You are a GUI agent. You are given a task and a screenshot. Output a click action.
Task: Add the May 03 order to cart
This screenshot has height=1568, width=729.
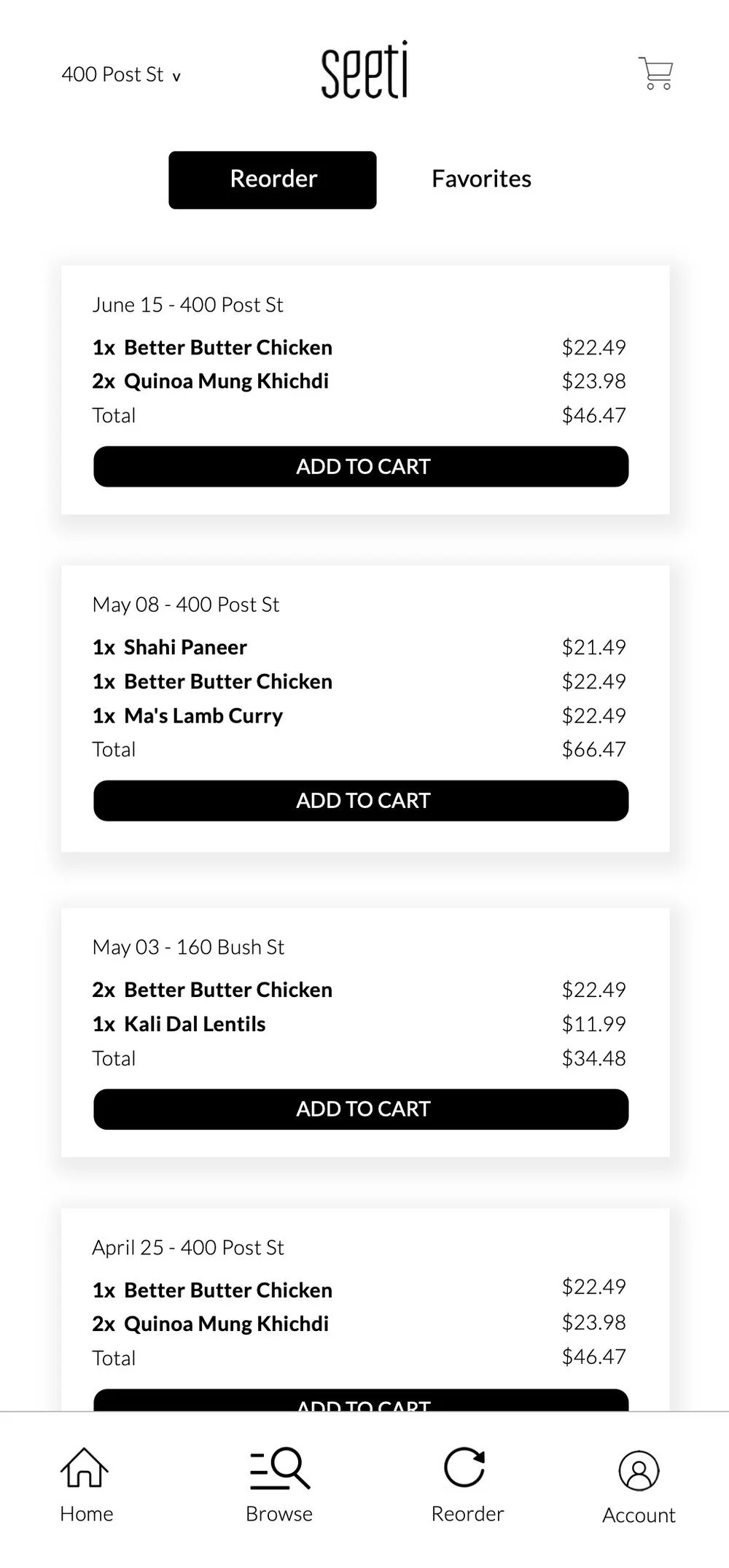tap(361, 1109)
